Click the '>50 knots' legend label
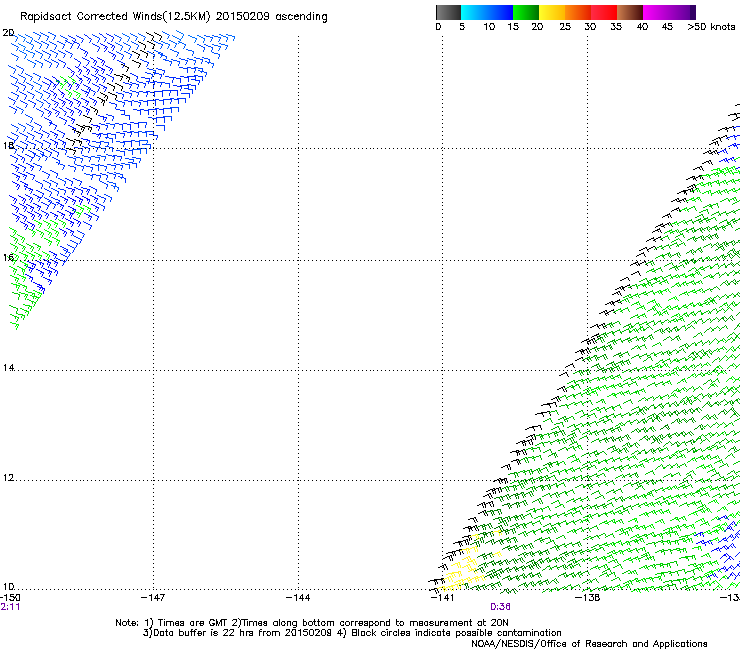This screenshot has height=650, width=740. pyautogui.click(x=711, y=27)
